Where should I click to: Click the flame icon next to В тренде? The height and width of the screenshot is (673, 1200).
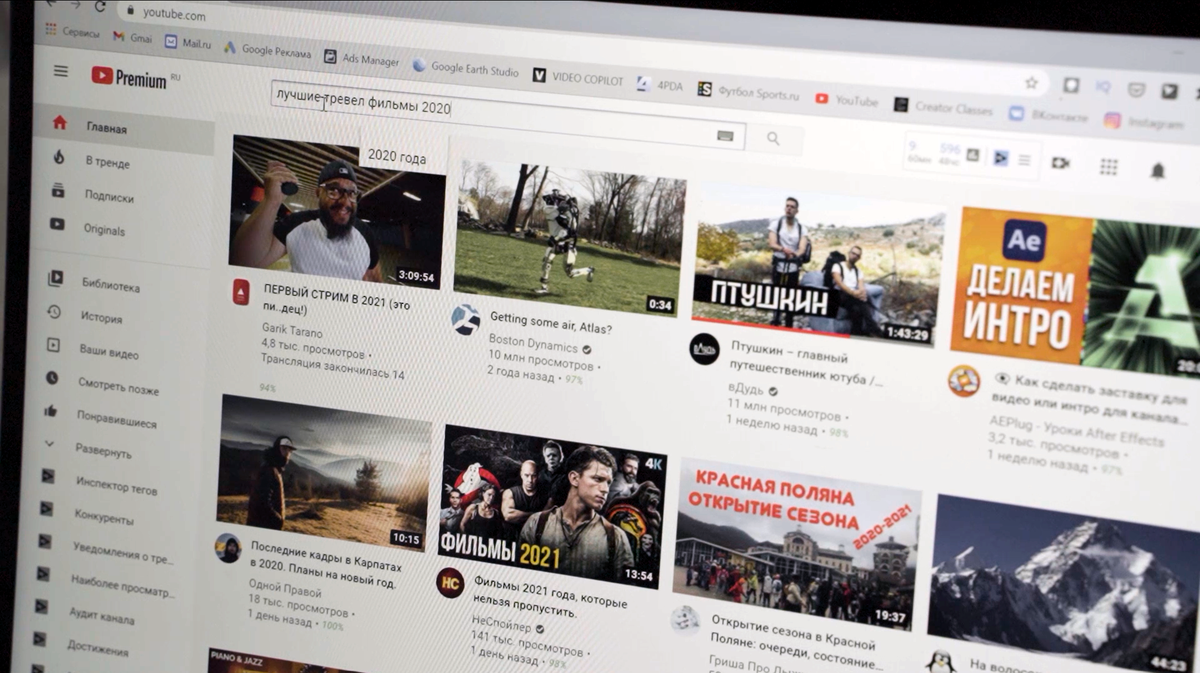[58, 157]
